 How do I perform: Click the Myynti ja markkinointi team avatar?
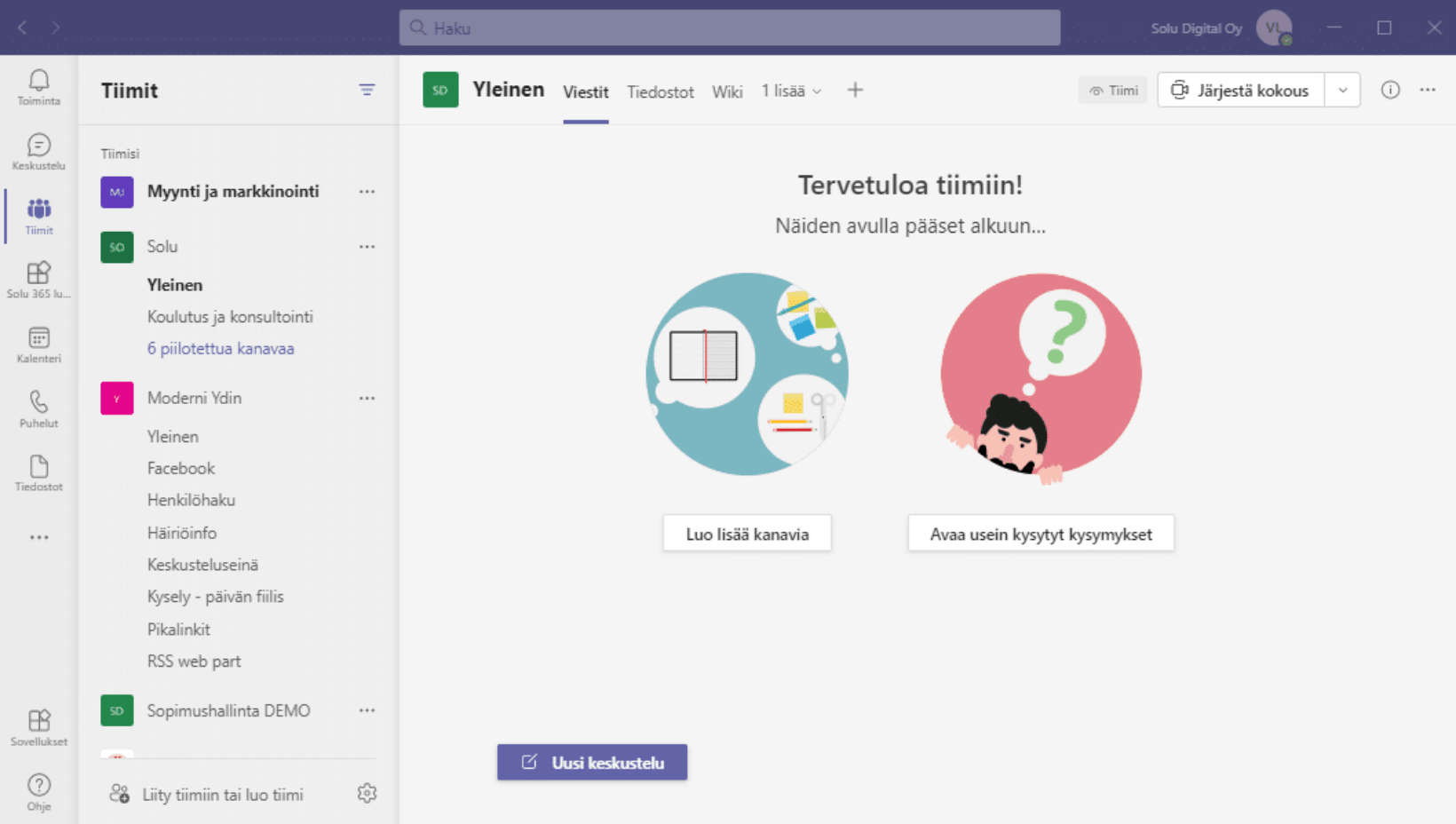(117, 192)
